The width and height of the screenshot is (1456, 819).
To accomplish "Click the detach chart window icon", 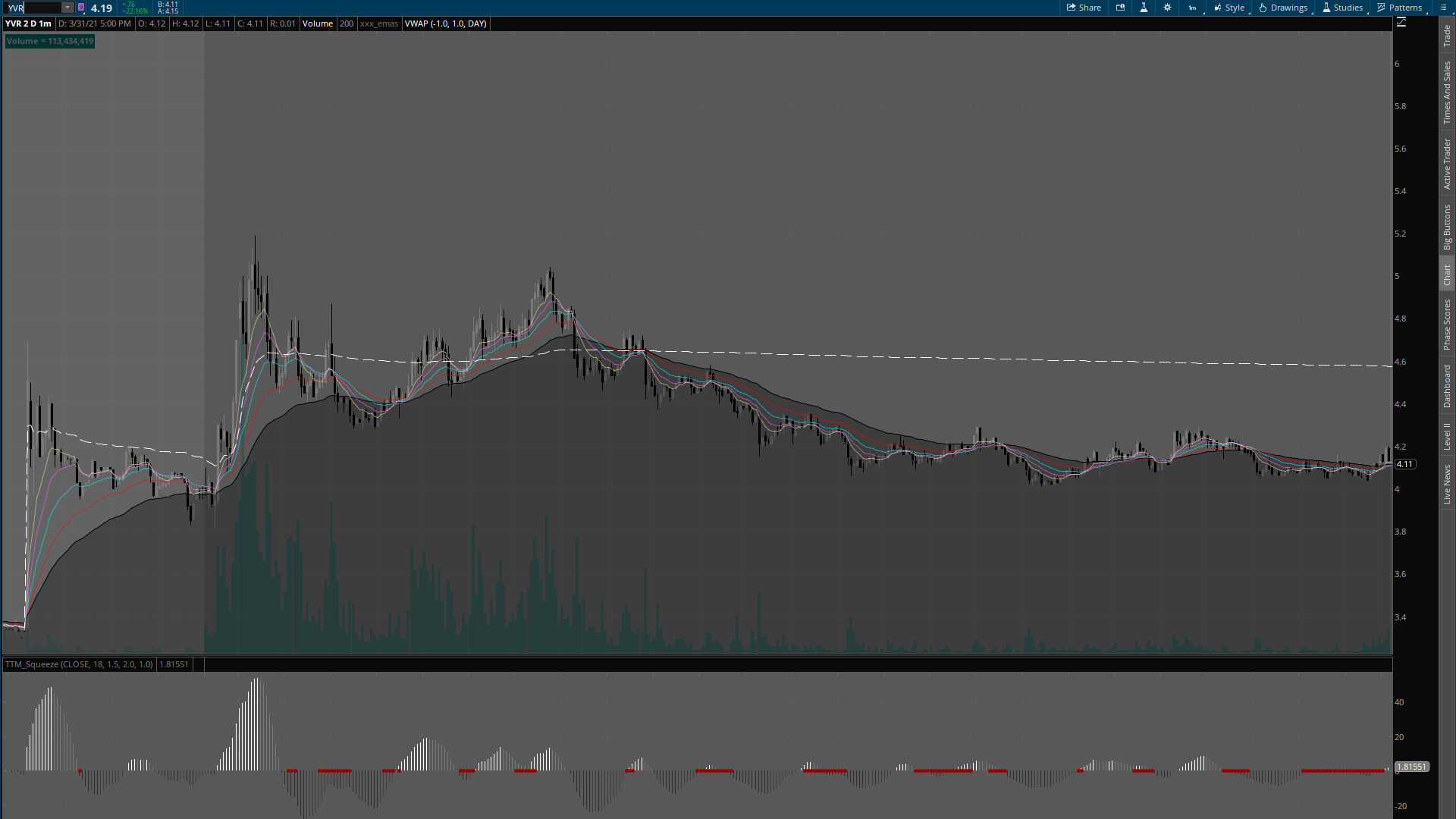I will point(1120,8).
